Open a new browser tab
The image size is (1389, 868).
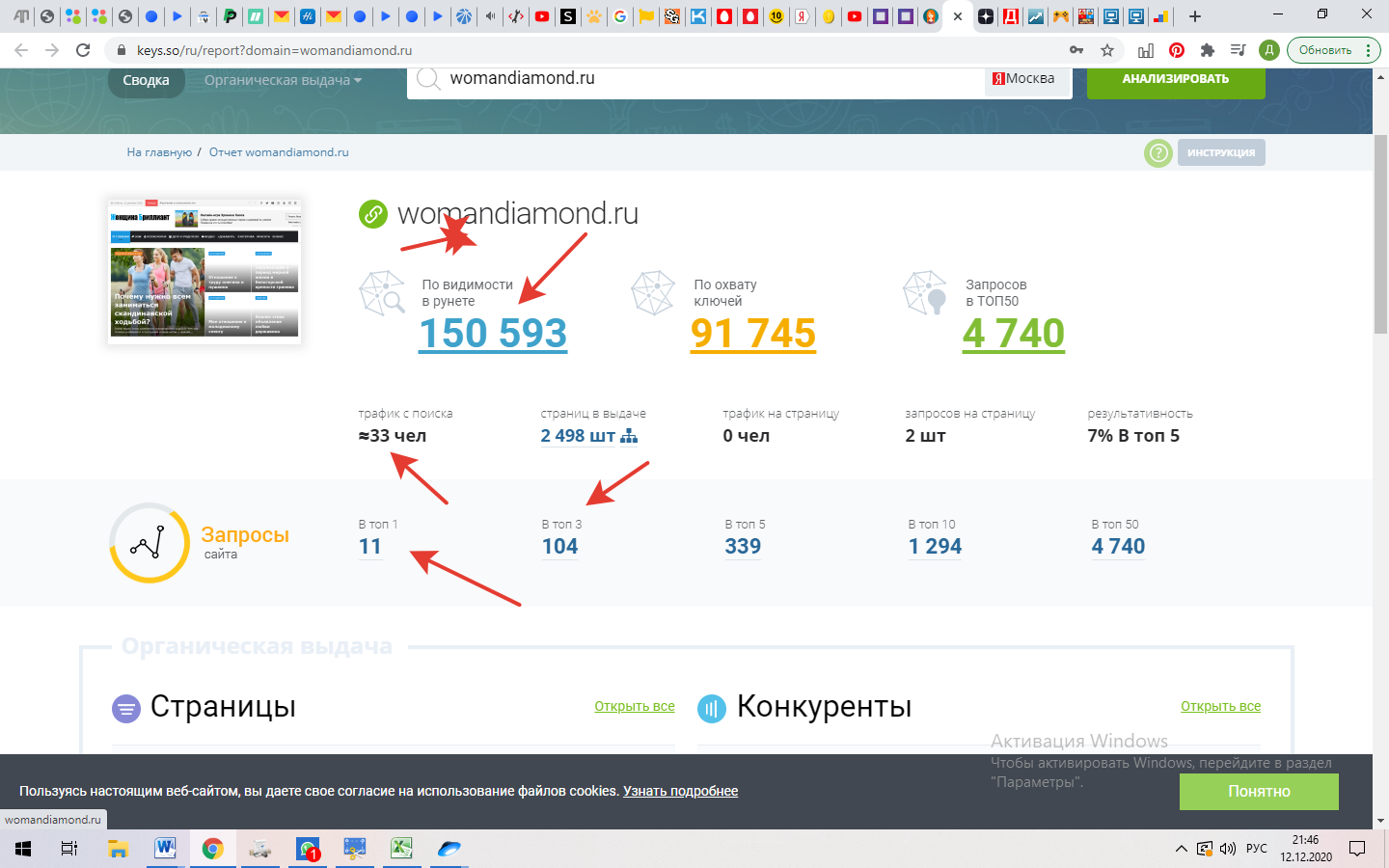(1195, 16)
